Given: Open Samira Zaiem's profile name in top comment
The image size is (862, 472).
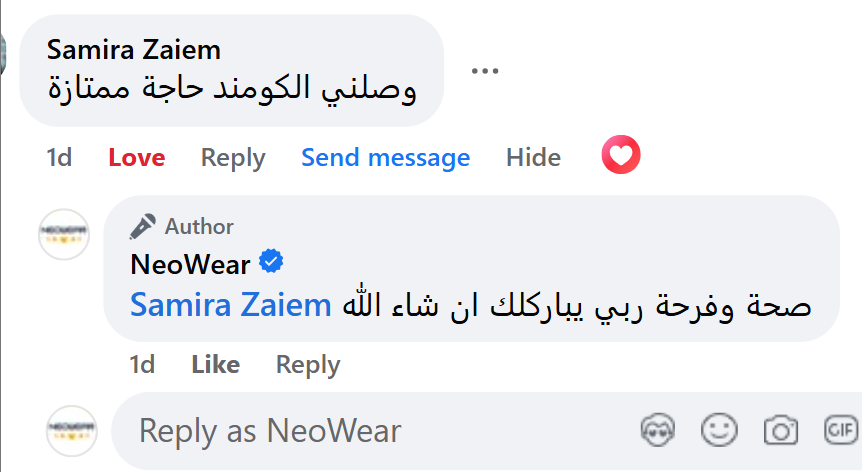Looking at the screenshot, I should click(134, 50).
